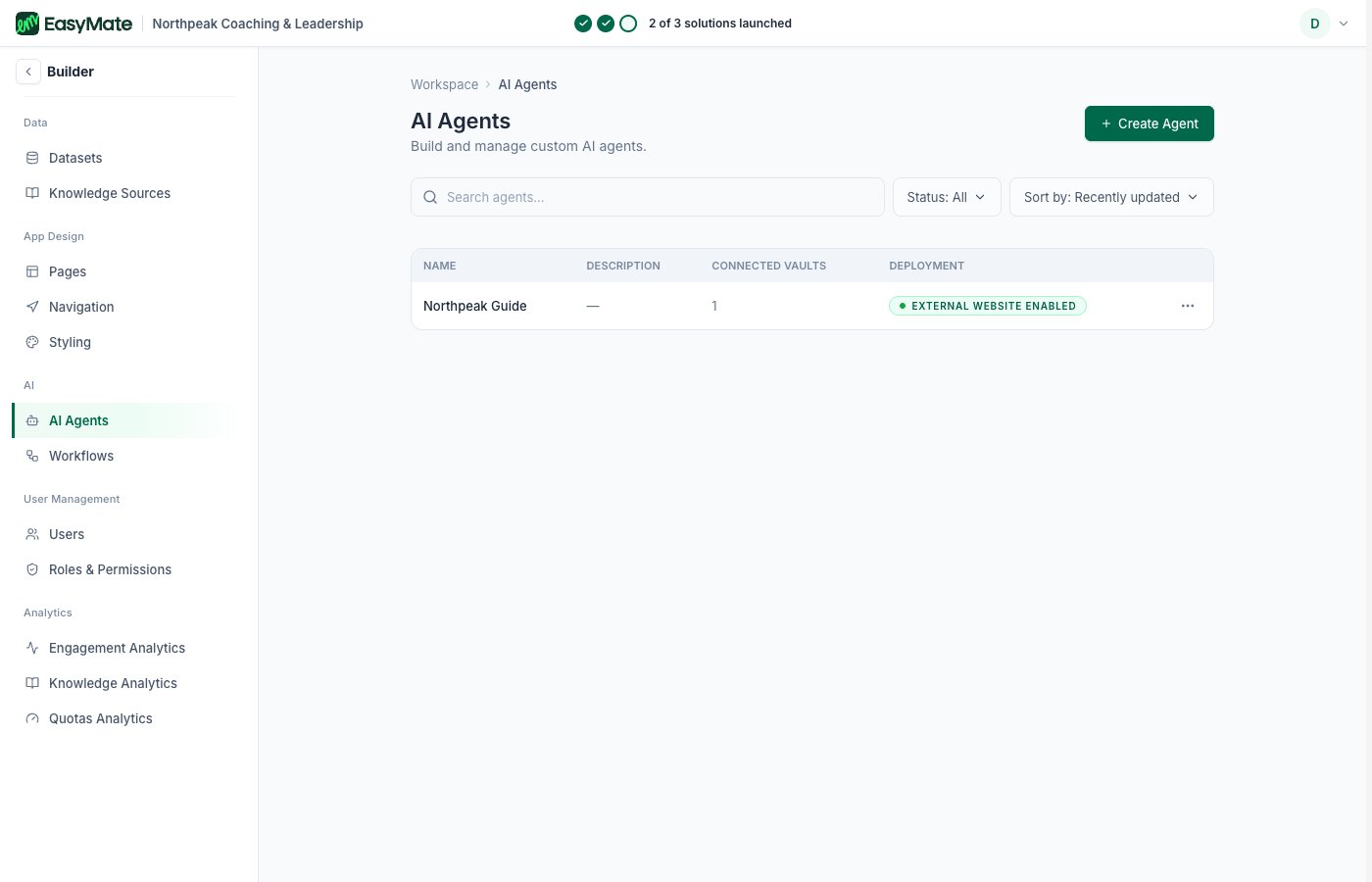Click the Workspace breadcrumb link

point(444,84)
